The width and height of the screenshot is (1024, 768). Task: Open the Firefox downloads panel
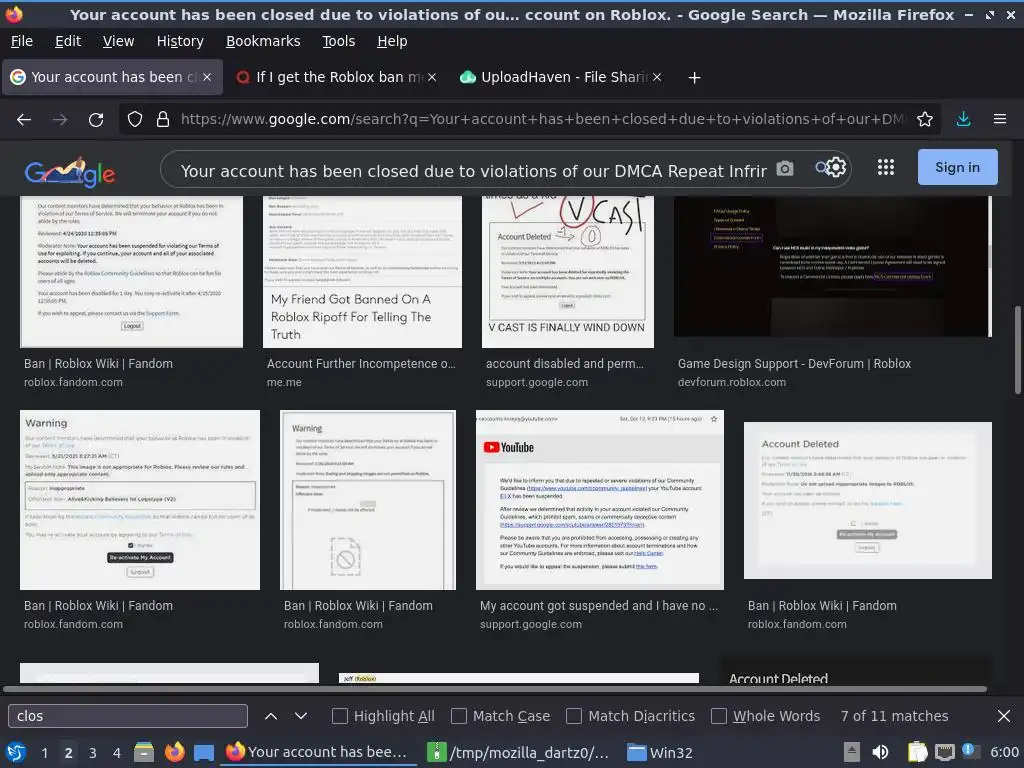click(x=963, y=119)
